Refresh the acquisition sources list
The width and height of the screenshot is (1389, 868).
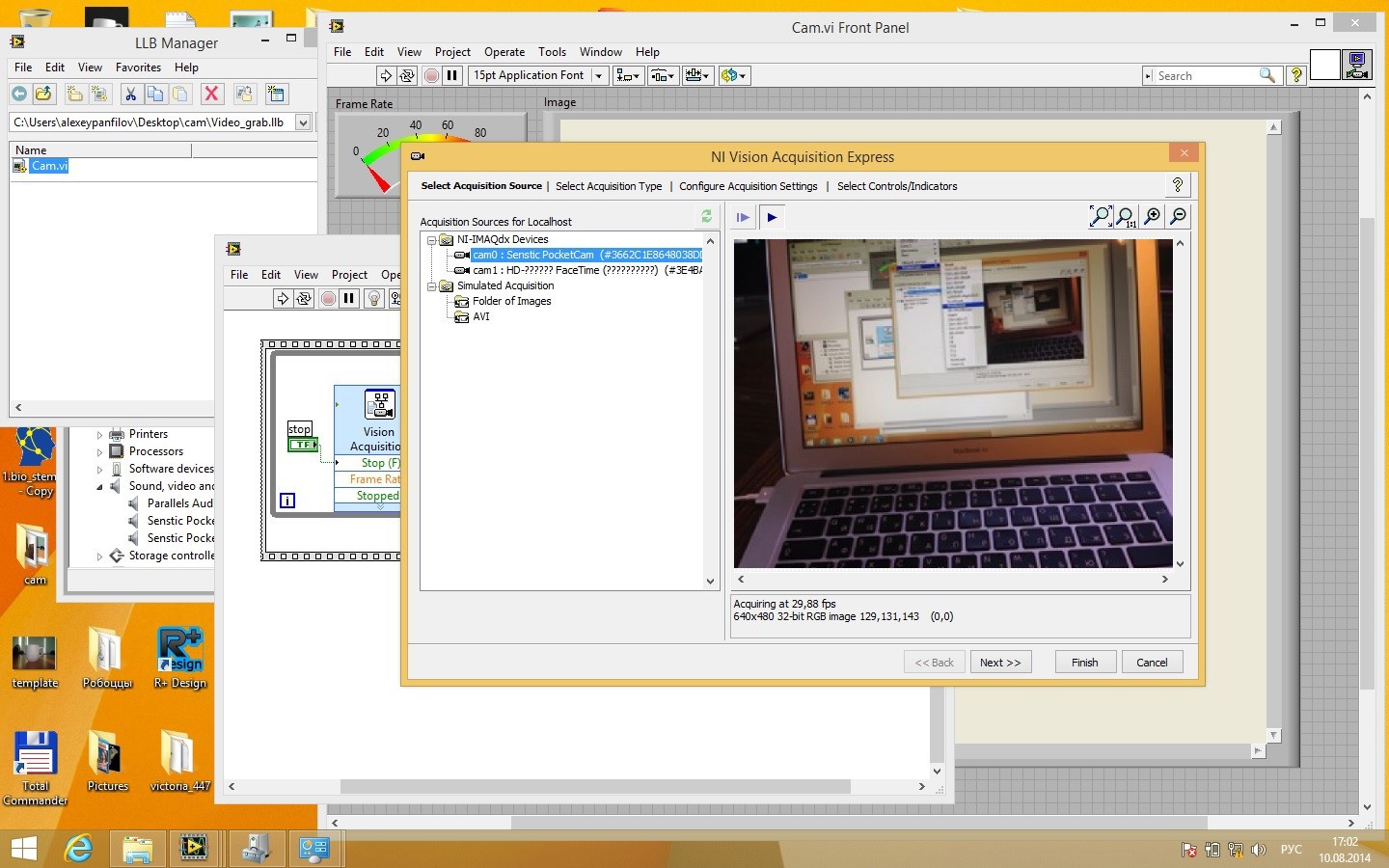point(706,217)
